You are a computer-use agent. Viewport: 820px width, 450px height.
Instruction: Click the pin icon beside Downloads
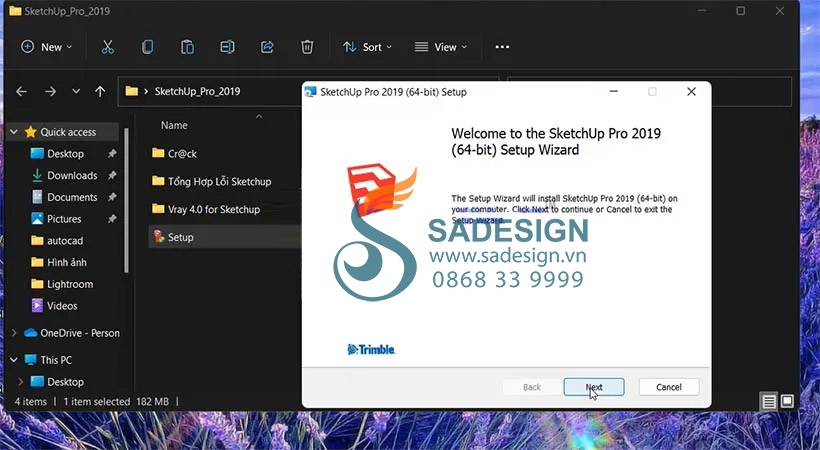tap(111, 176)
